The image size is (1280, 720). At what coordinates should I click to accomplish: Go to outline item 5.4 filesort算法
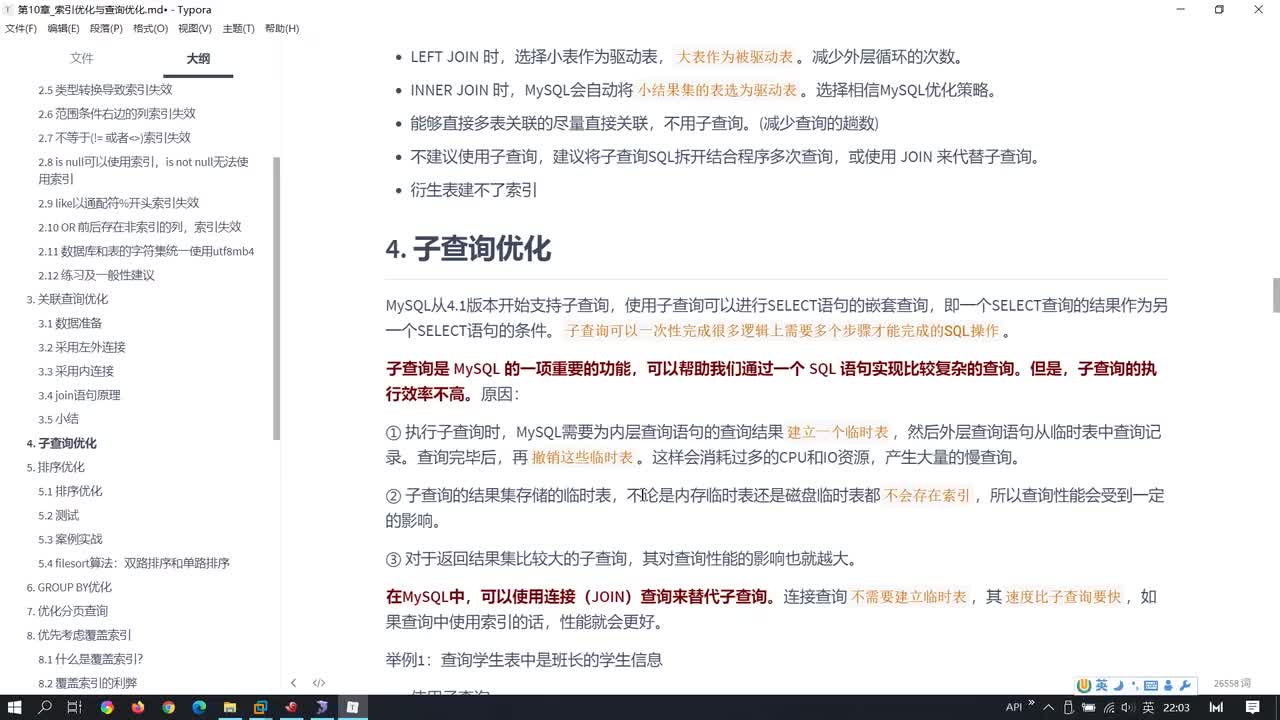pos(134,563)
